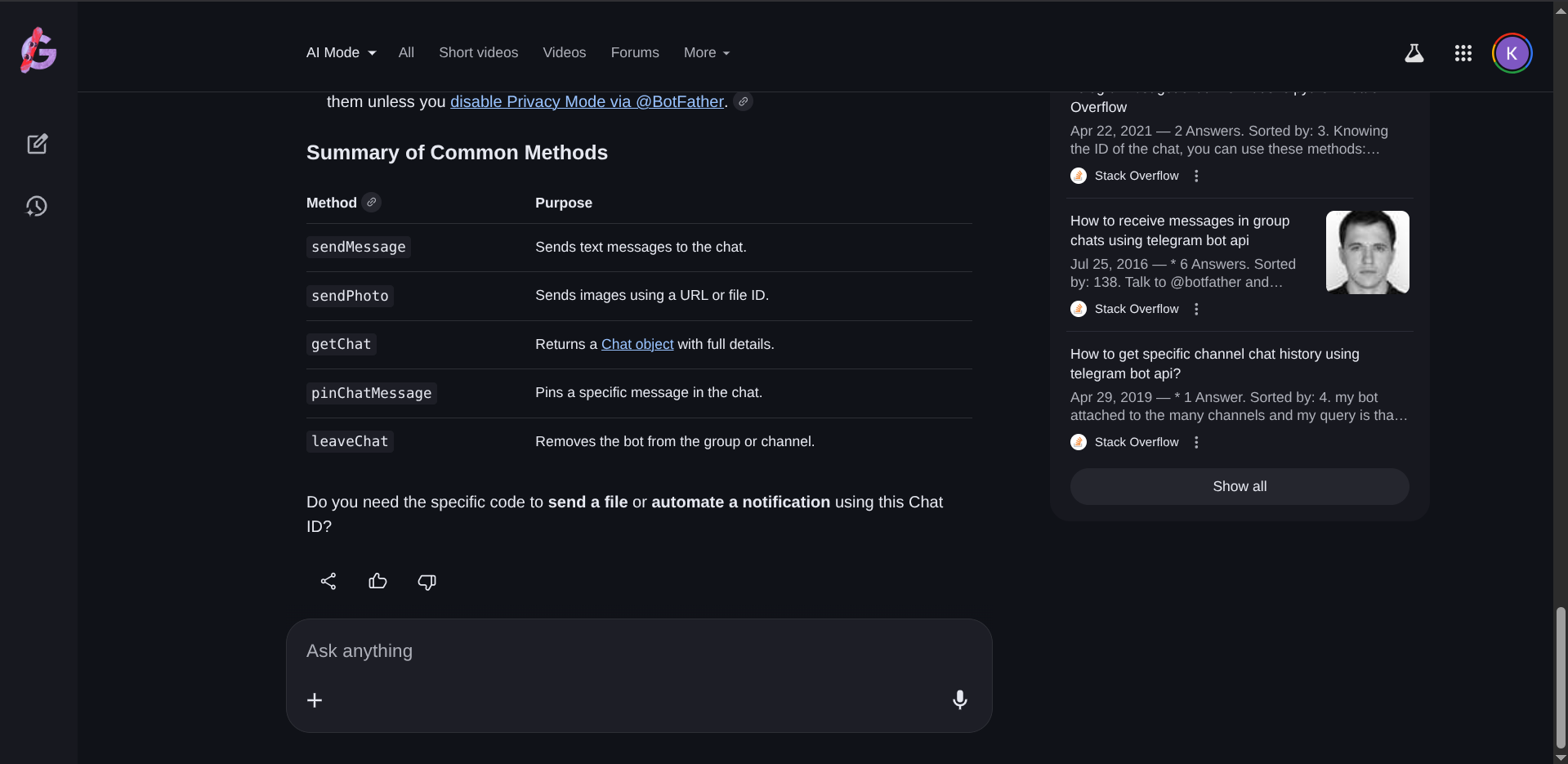Click the link icon beside Method header
The height and width of the screenshot is (764, 1568).
pos(372,202)
